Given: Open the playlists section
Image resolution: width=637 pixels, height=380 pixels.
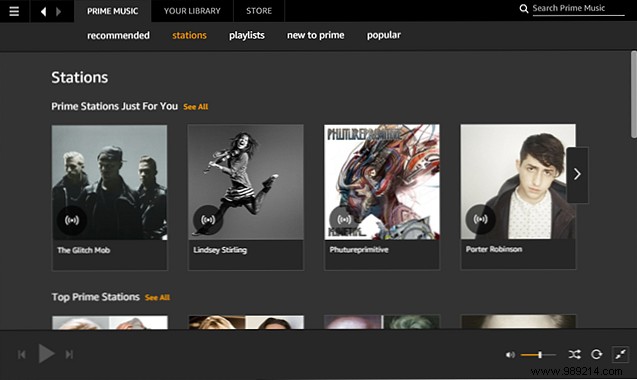Looking at the screenshot, I should pos(247,35).
